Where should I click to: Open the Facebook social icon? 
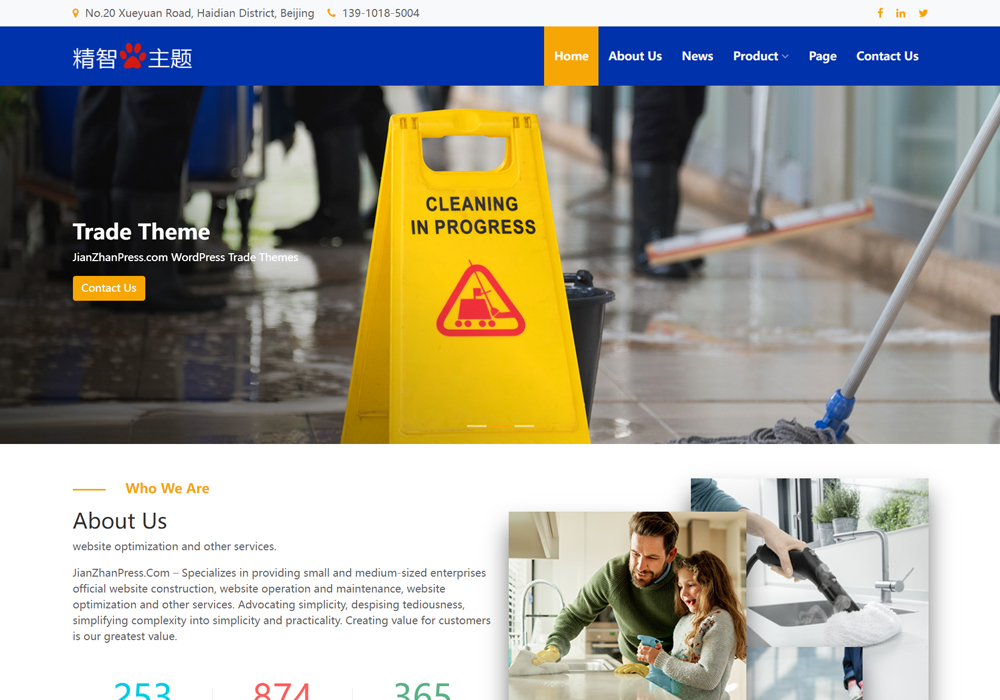coord(880,13)
